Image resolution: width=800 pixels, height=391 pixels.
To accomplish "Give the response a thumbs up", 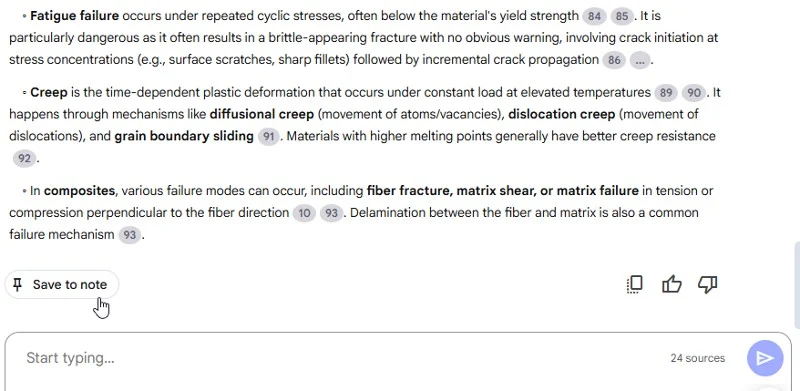I will (671, 284).
